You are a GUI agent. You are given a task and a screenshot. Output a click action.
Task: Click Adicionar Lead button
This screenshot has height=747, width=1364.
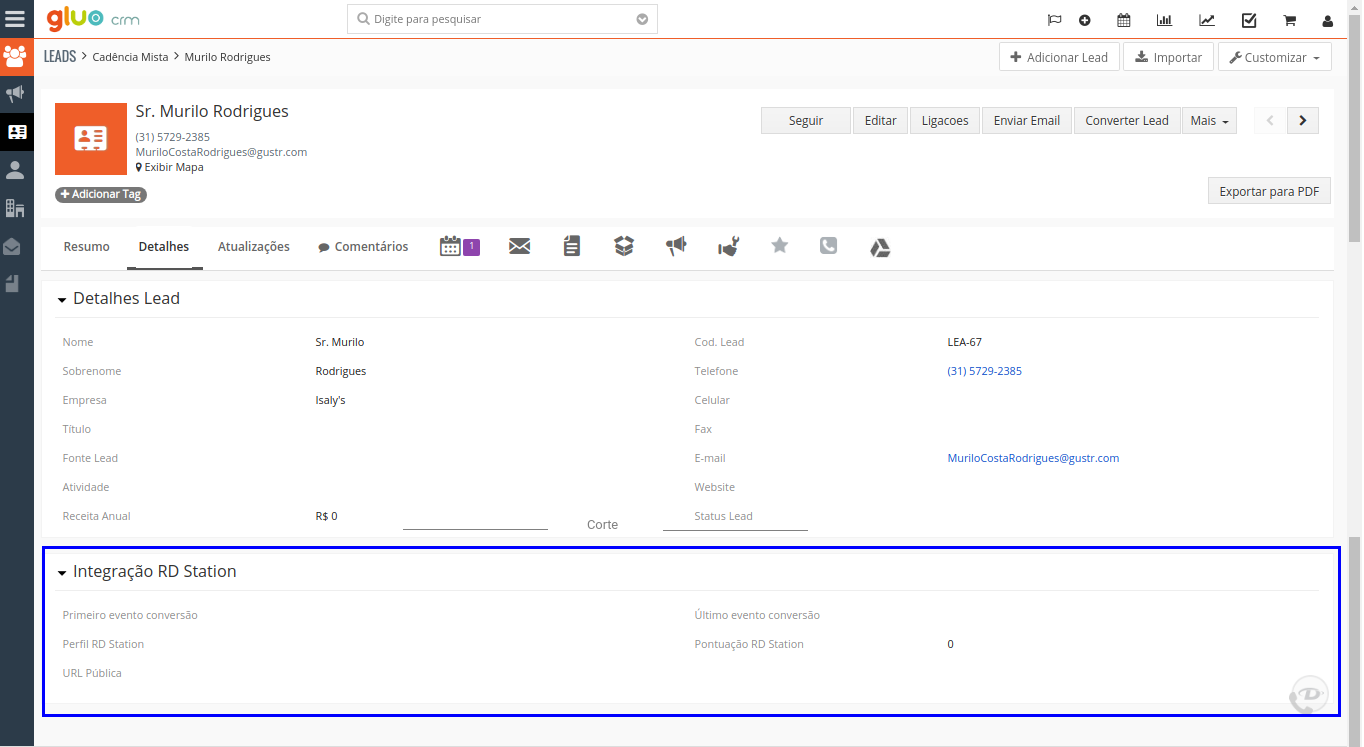coord(1059,57)
